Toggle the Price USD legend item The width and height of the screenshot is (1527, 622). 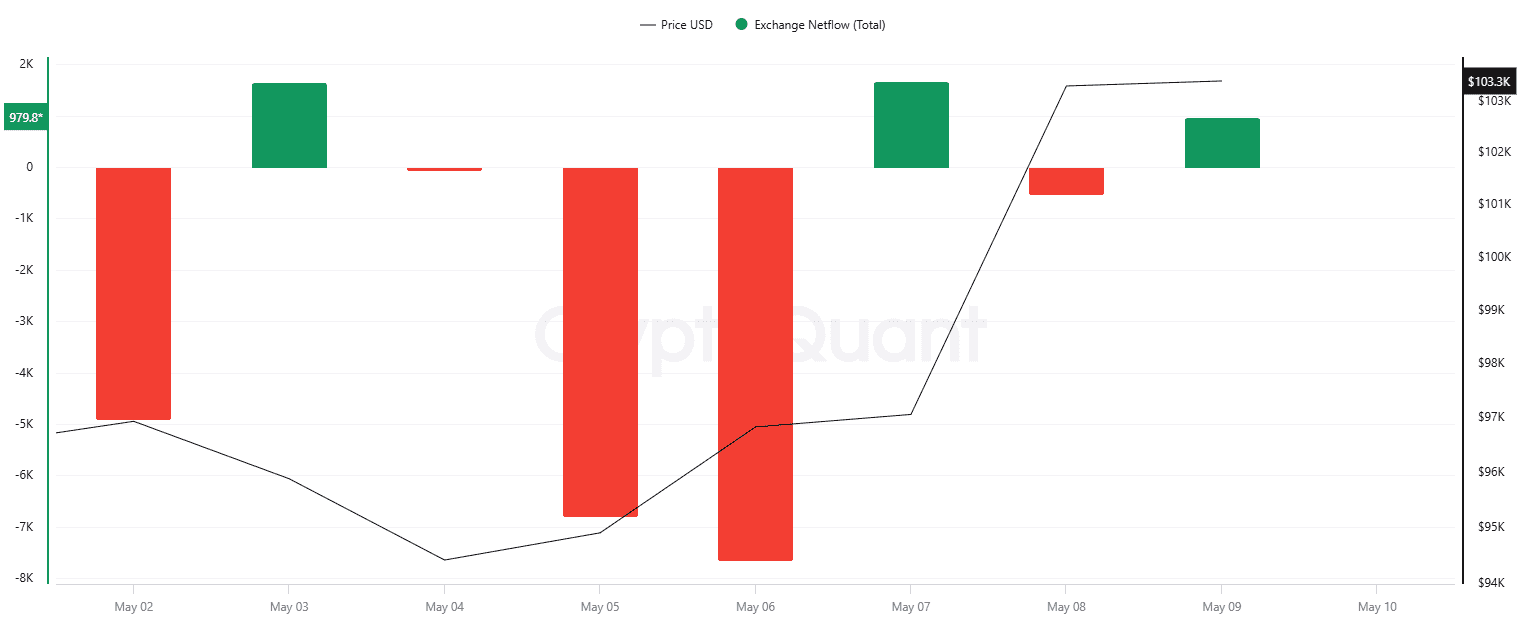click(686, 25)
